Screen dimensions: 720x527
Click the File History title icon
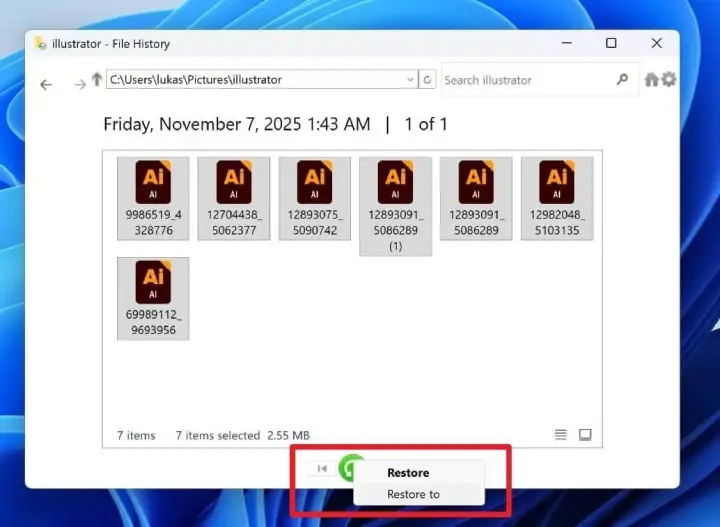41,43
